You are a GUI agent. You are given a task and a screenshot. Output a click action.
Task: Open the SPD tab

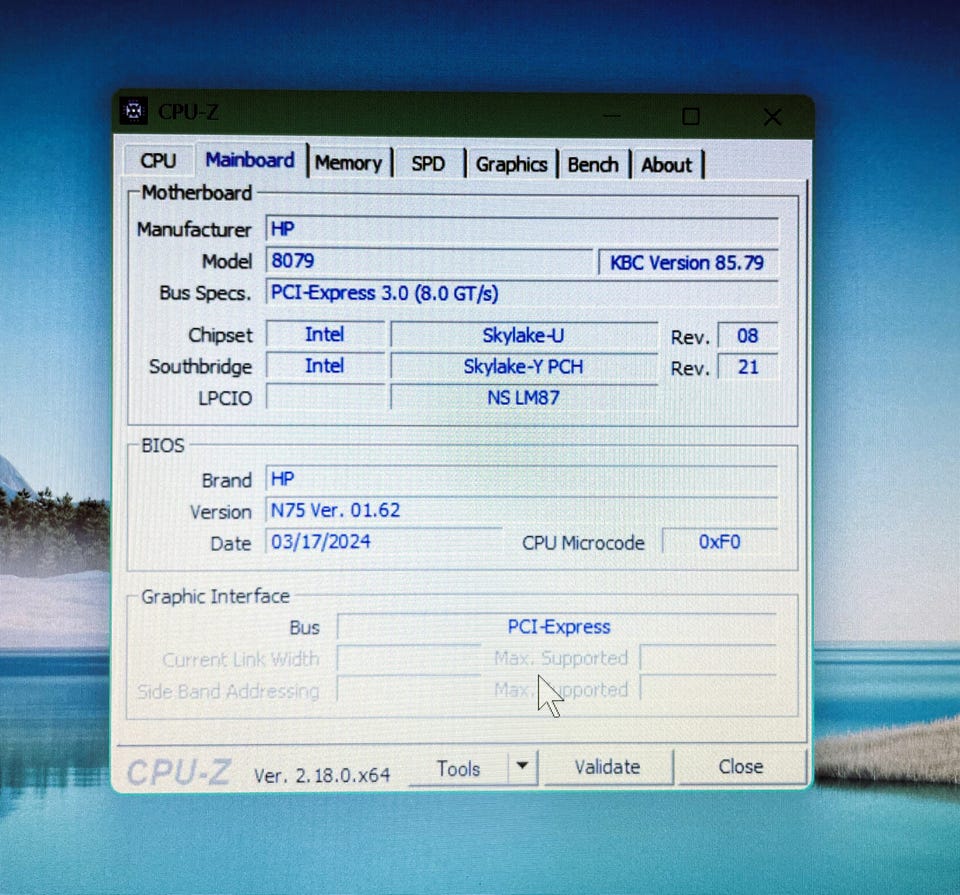pos(428,164)
